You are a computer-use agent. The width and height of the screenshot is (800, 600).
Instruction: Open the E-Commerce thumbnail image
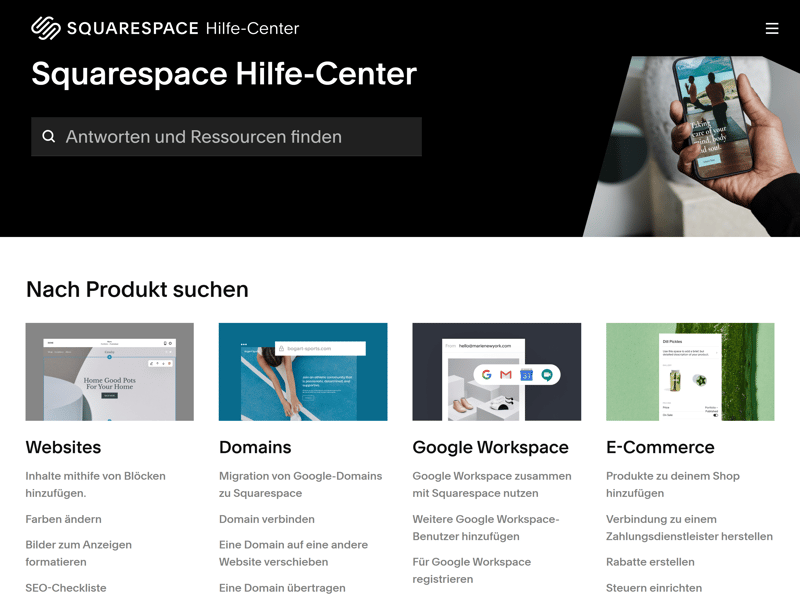tap(690, 372)
